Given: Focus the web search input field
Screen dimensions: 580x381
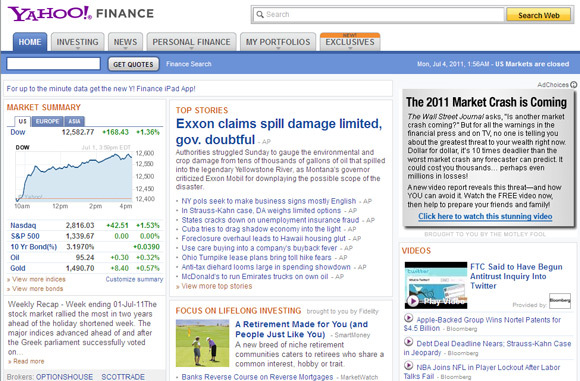Looking at the screenshot, I should pyautogui.click(x=378, y=14).
